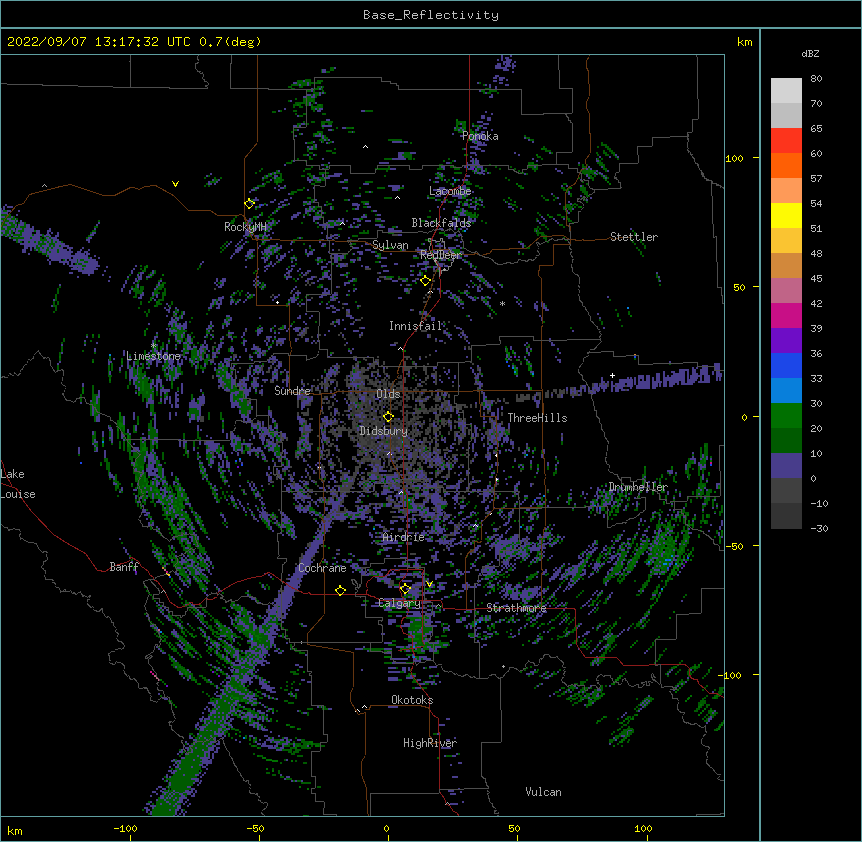Image resolution: width=862 pixels, height=842 pixels.
Task: Click the Sundre label
Action: click(292, 391)
